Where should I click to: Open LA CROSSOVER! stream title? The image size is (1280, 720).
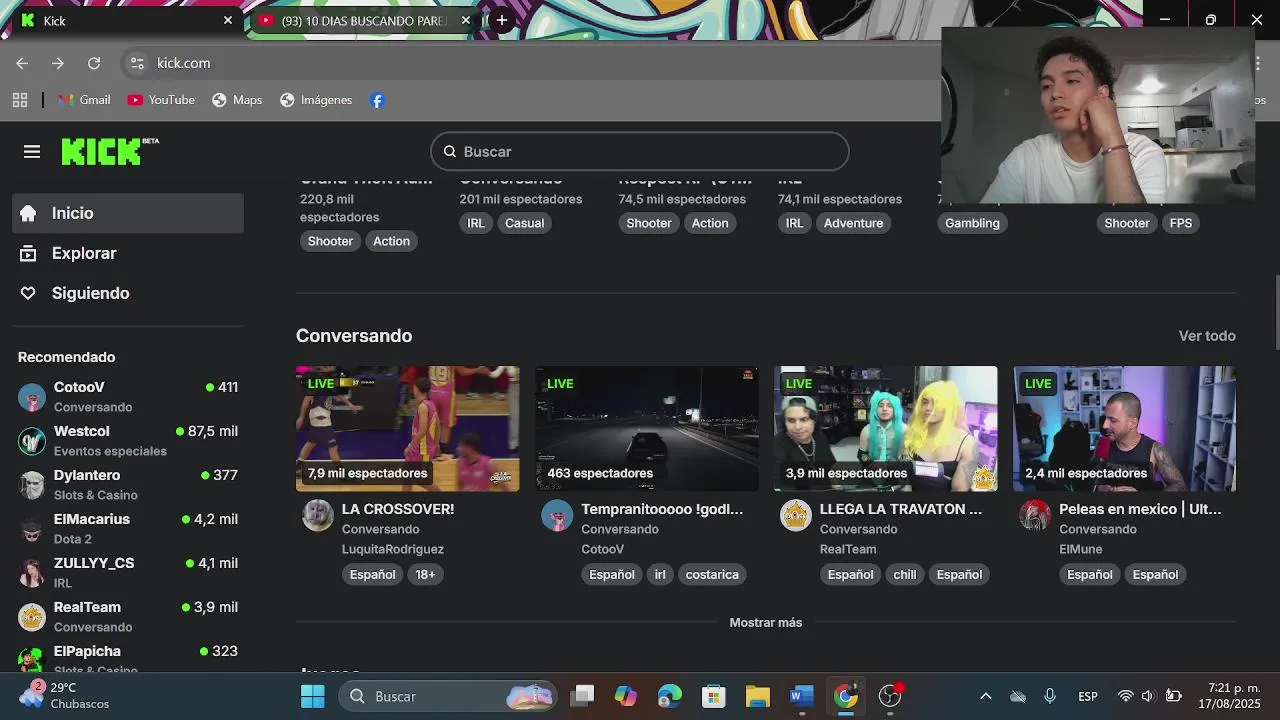398,509
